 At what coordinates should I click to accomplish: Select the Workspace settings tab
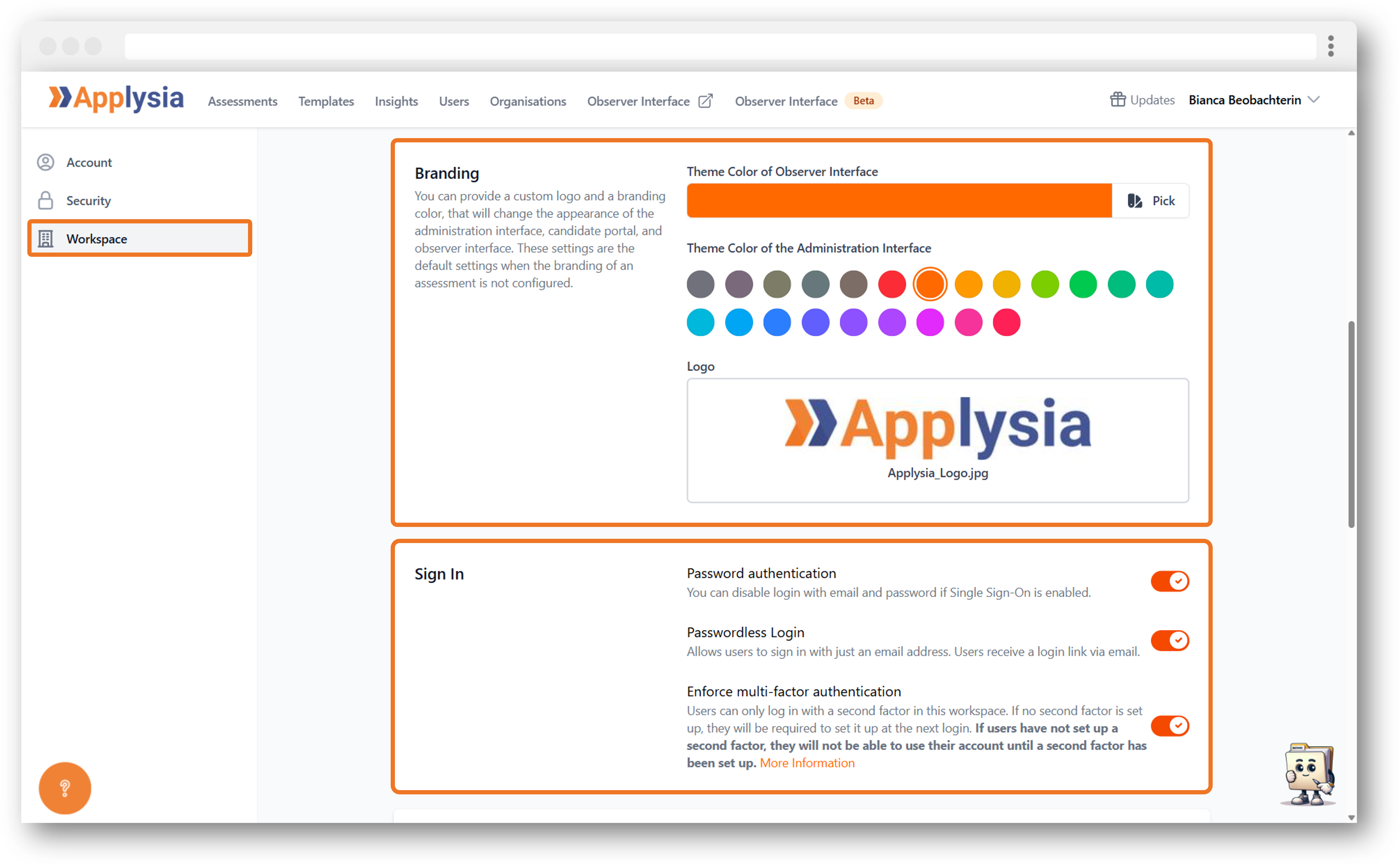click(x=140, y=238)
